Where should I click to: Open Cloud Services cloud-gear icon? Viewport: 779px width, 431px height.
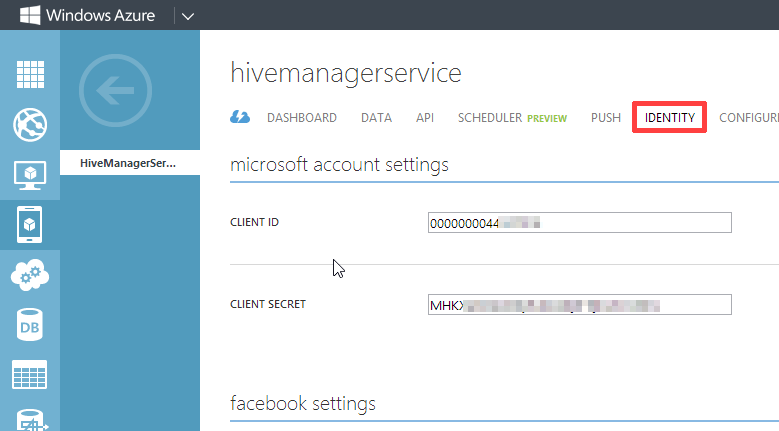coord(30,275)
